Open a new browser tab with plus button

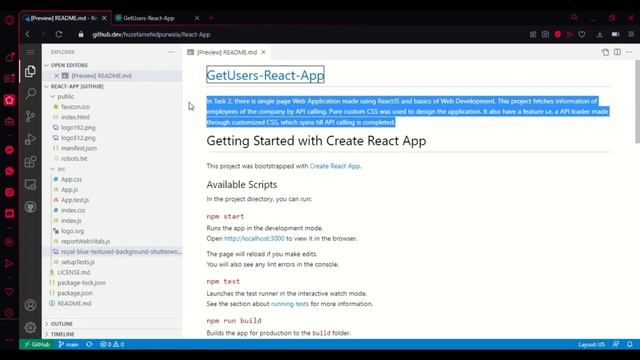(x=211, y=18)
